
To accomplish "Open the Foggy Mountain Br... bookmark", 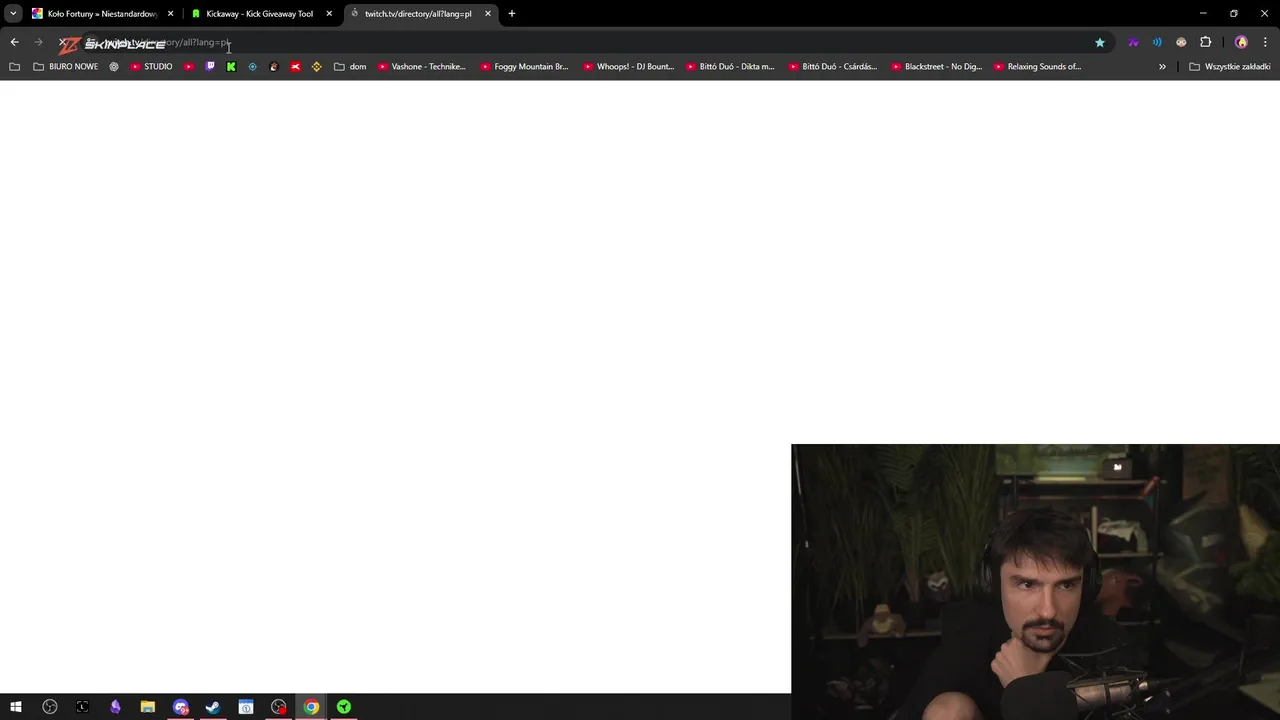I will pos(524,67).
